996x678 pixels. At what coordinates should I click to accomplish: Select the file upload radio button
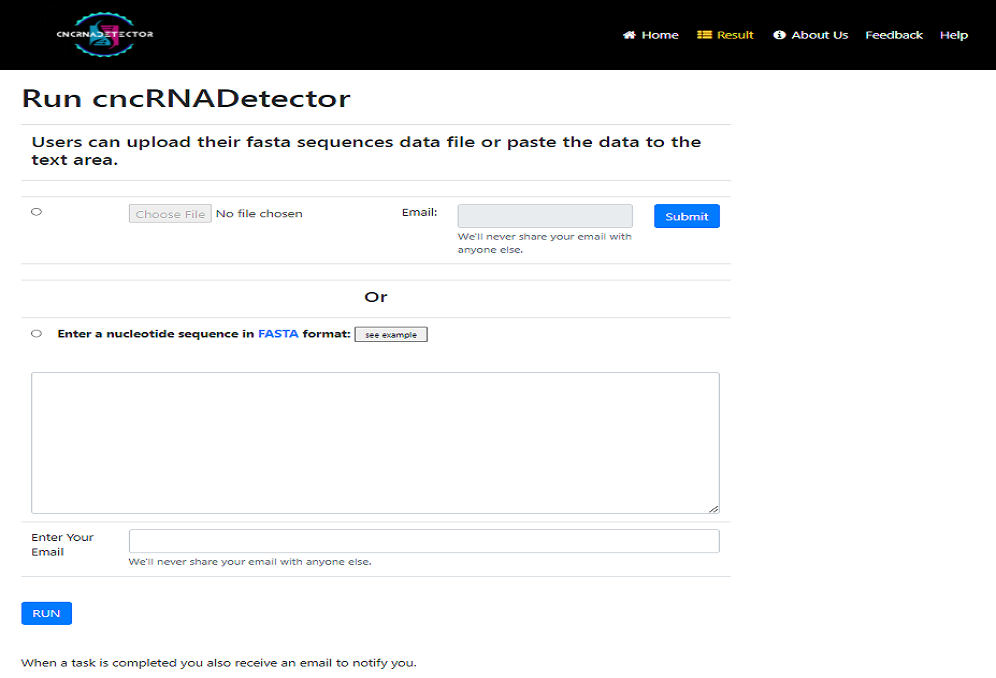pyautogui.click(x=36, y=212)
